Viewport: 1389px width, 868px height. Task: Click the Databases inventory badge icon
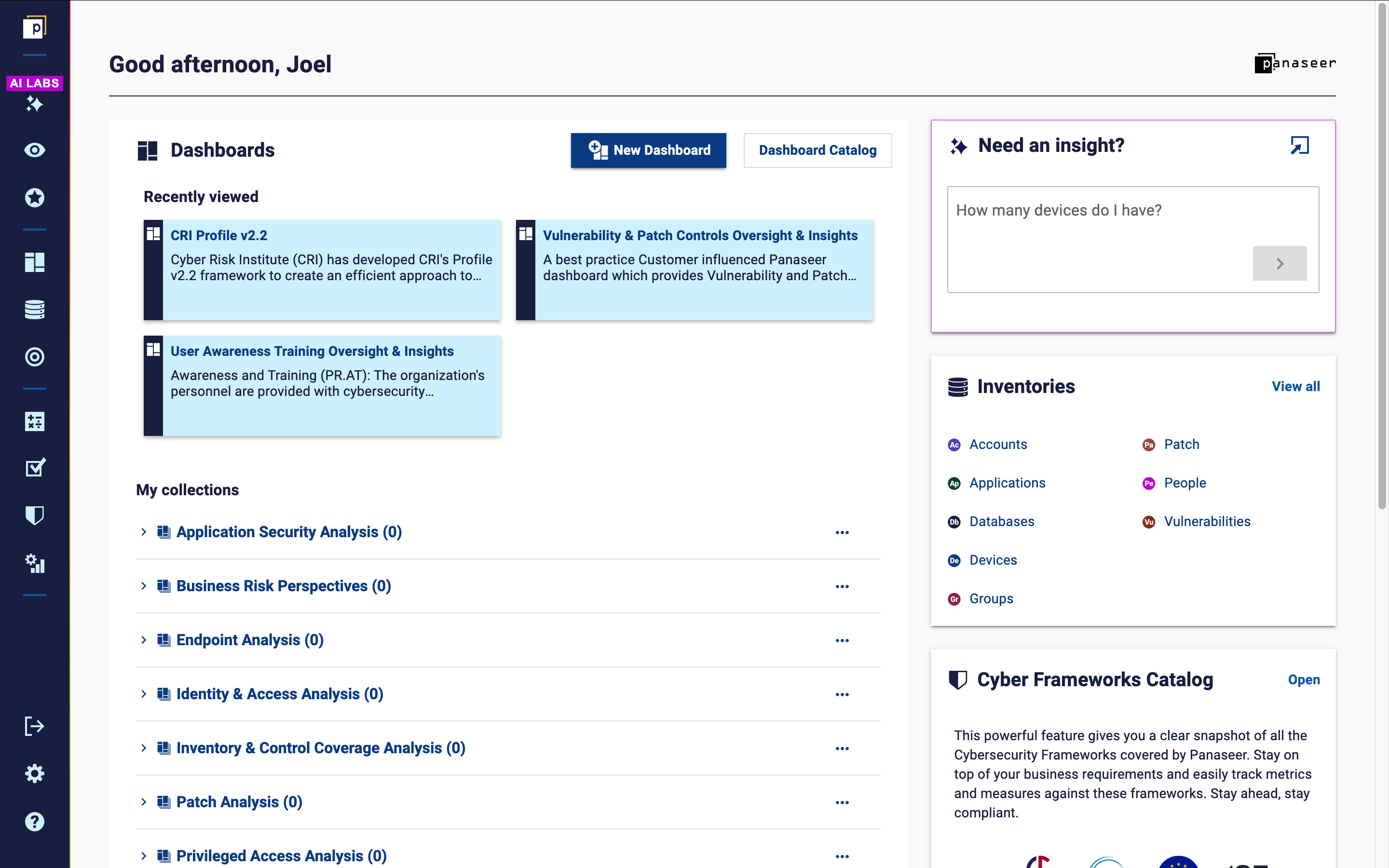(x=954, y=522)
